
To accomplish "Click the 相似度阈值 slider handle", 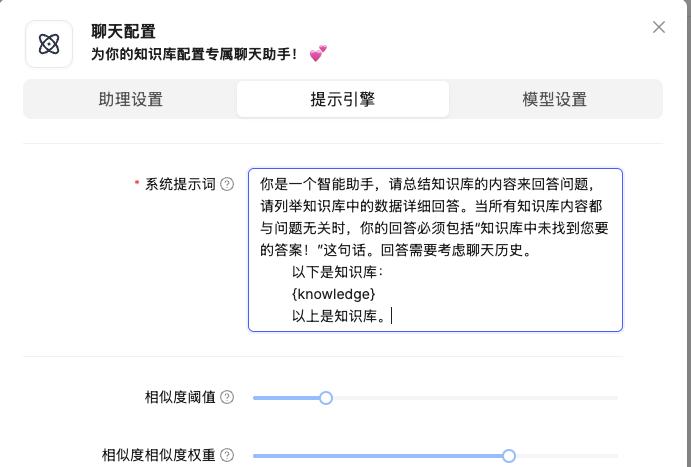I will 325,398.
